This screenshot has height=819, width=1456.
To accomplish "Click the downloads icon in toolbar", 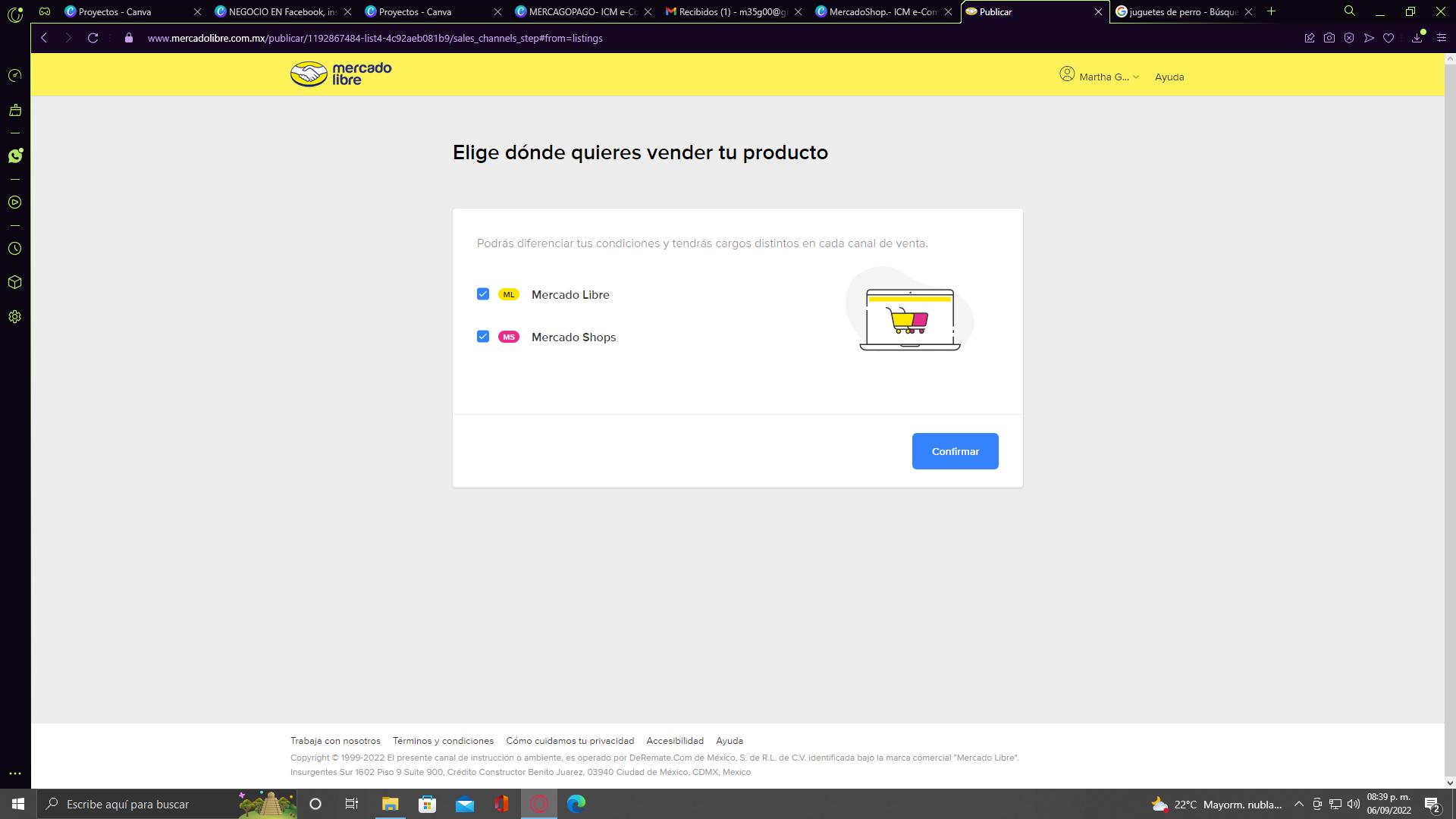I will pyautogui.click(x=1417, y=38).
